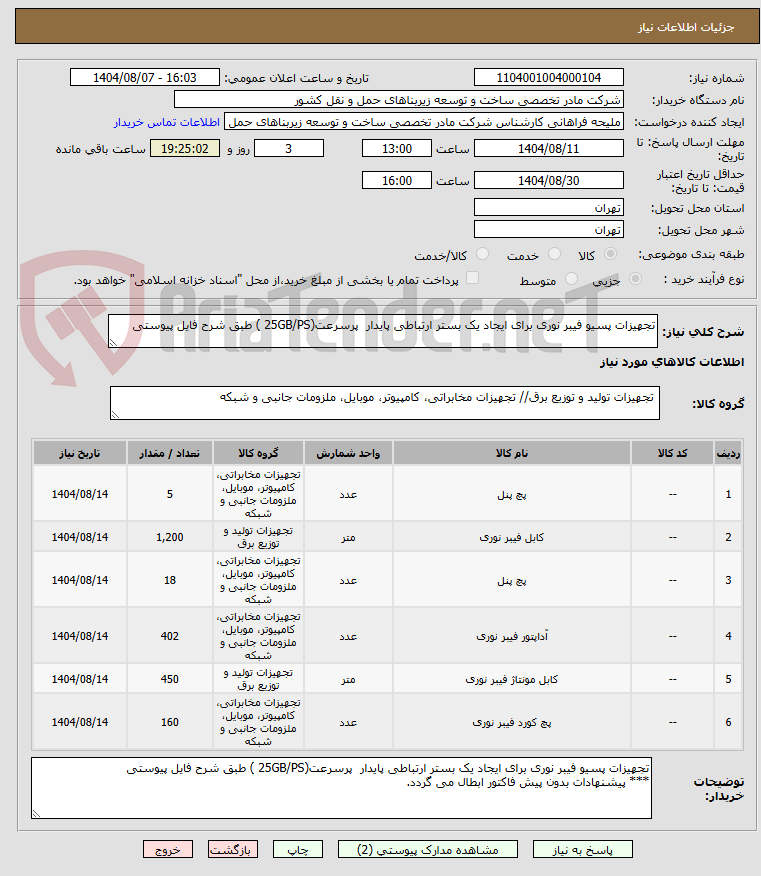
Task: Click the ایجاد کننده درخواست field
Action: coord(424,122)
